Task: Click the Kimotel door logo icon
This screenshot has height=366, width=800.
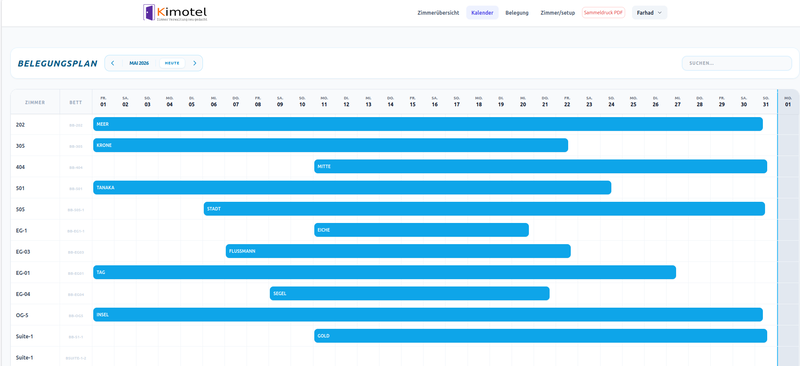Action: coord(149,12)
